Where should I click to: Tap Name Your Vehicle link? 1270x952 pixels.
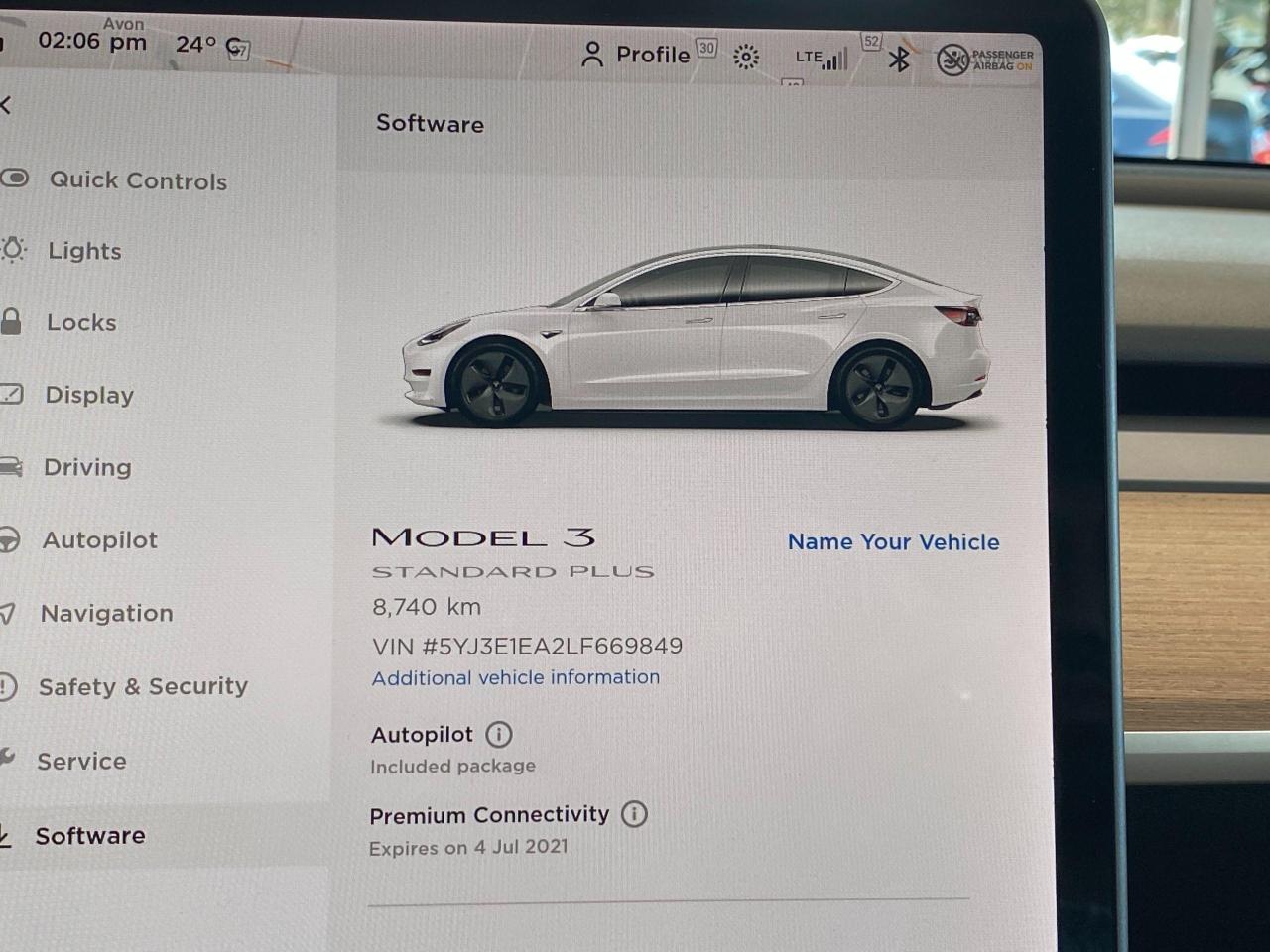pos(894,541)
